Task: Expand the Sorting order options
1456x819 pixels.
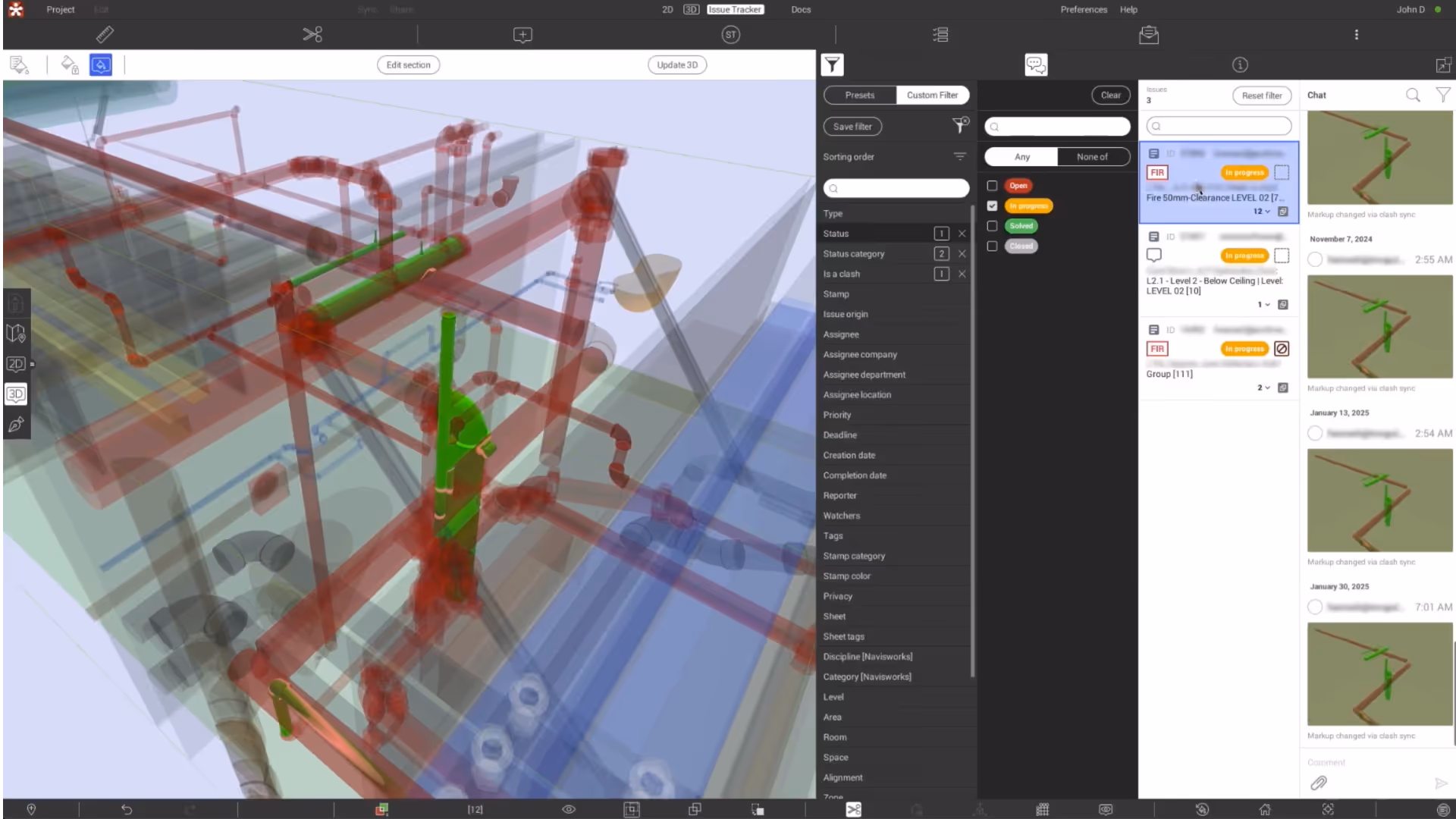Action: click(960, 157)
